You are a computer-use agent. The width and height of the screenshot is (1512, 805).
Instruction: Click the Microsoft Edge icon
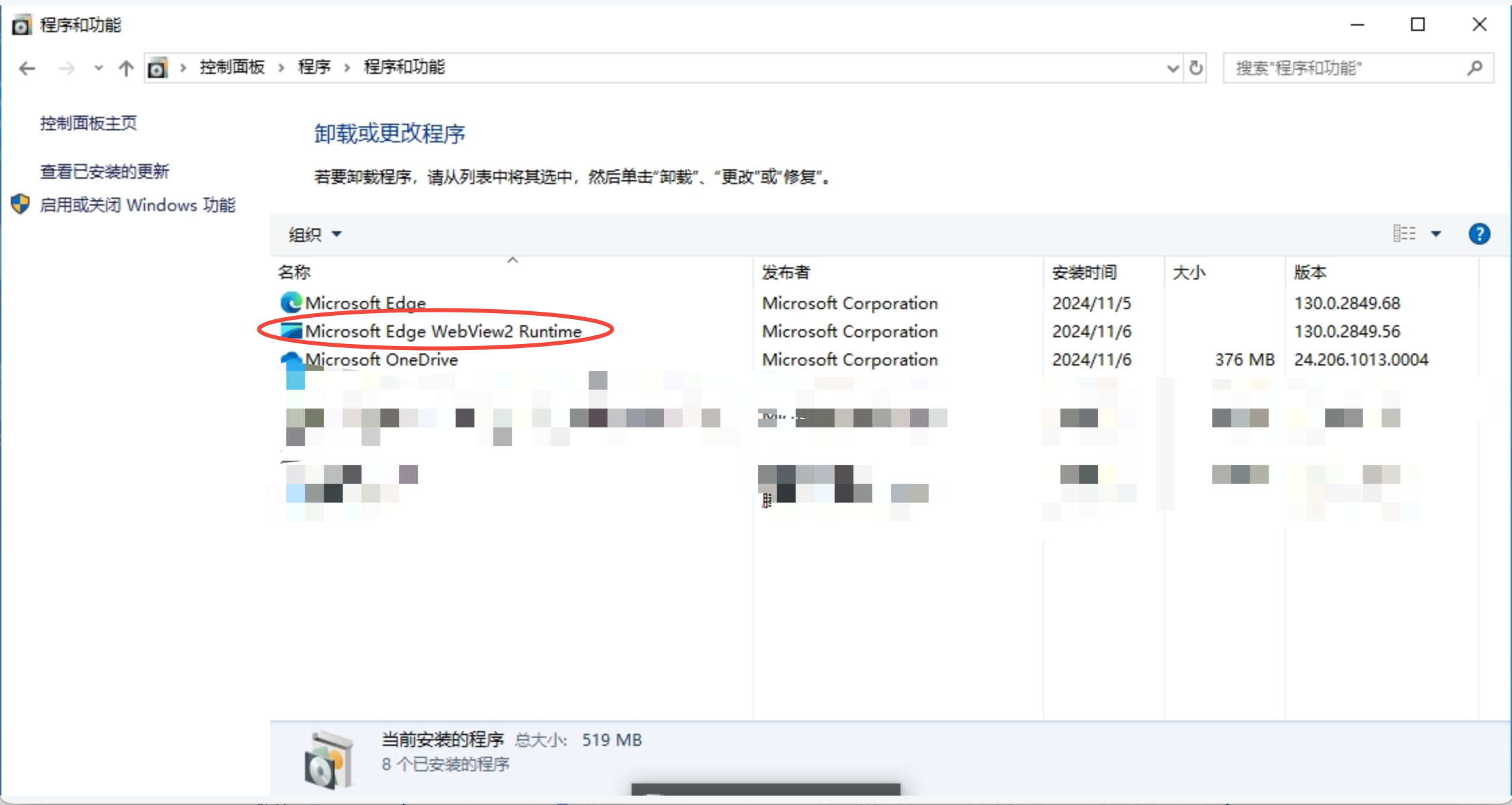coord(291,302)
